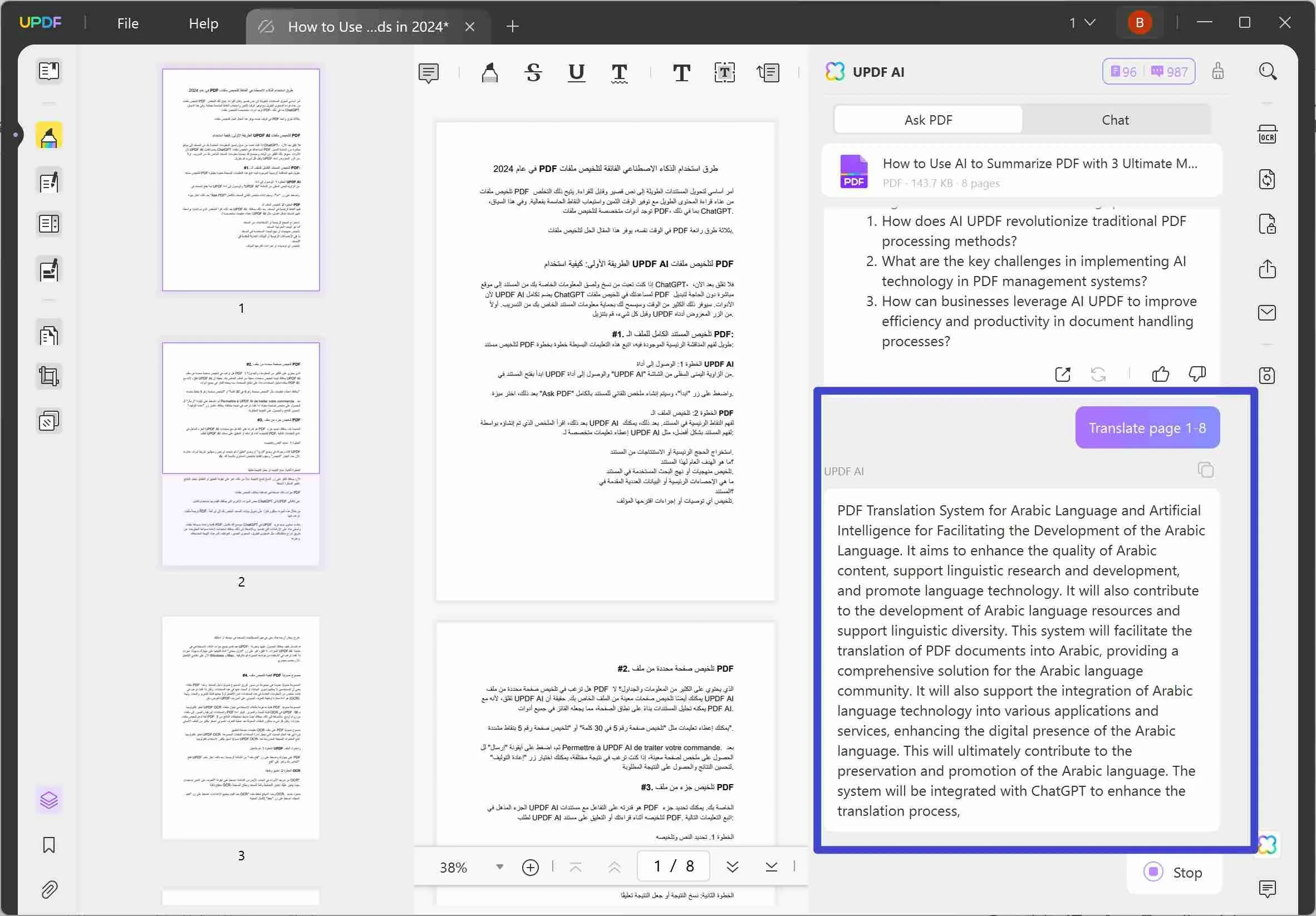The image size is (1316, 916).
Task: Select the highlighter annotation tool
Action: pos(490,73)
